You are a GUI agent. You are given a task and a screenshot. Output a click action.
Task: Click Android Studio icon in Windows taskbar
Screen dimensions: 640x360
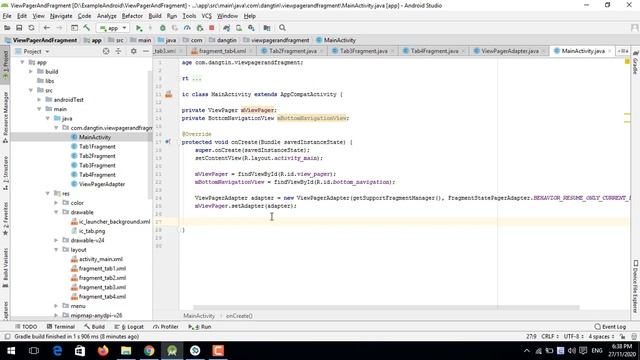click(172, 351)
